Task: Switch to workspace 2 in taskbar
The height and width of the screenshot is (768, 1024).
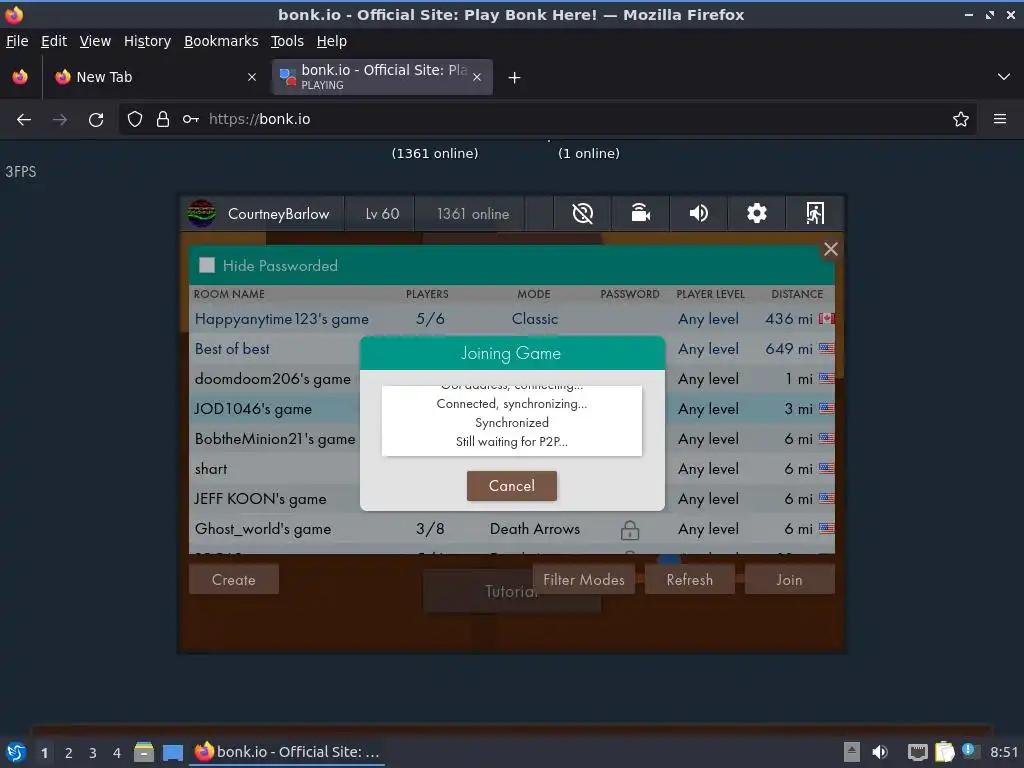Action: [x=69, y=753]
